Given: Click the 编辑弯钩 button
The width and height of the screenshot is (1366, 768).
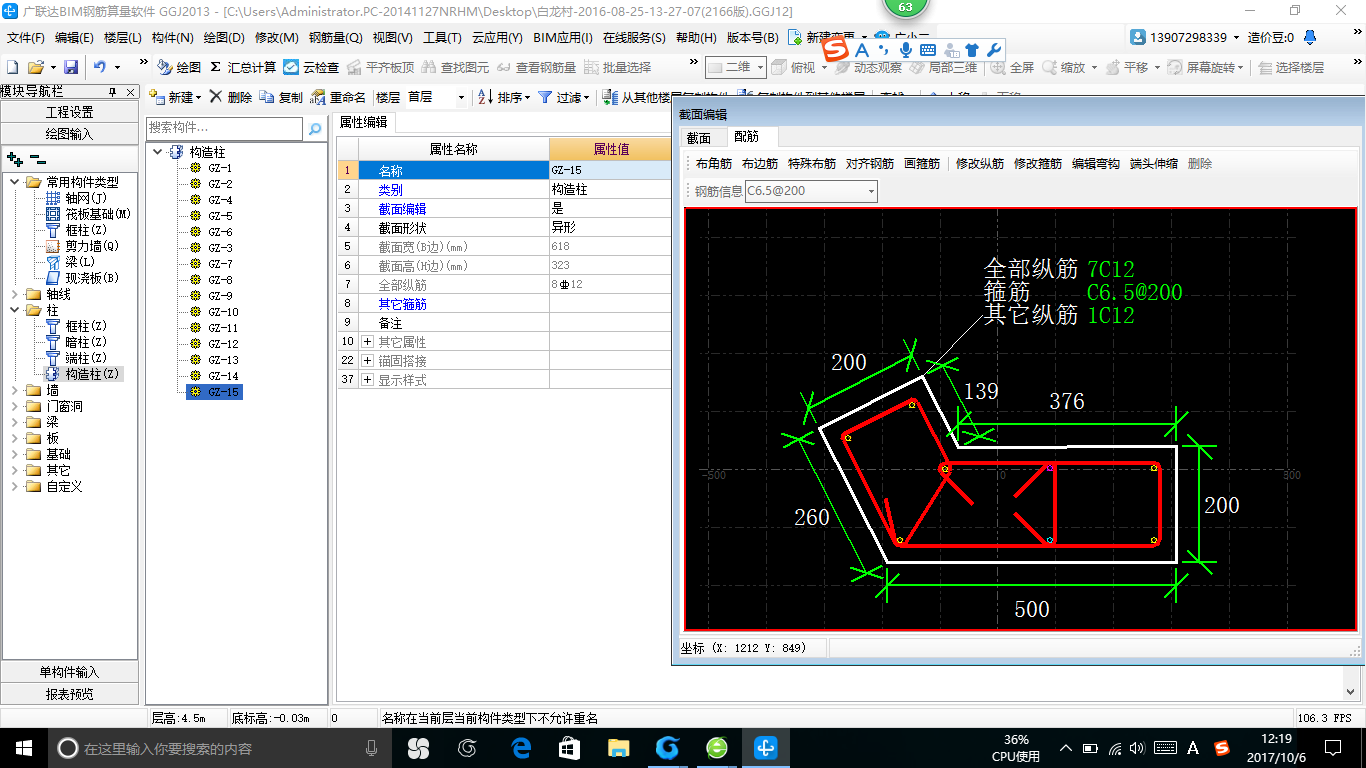Looking at the screenshot, I should [x=1096, y=163].
